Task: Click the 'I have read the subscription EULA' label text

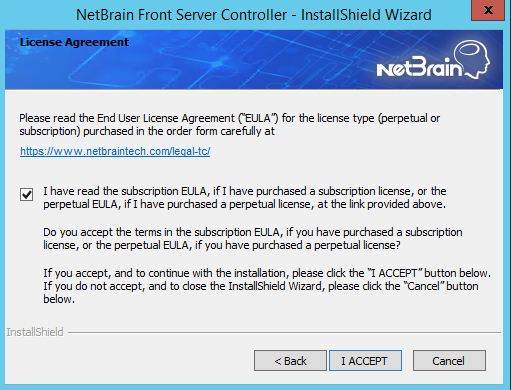Action: (245, 198)
